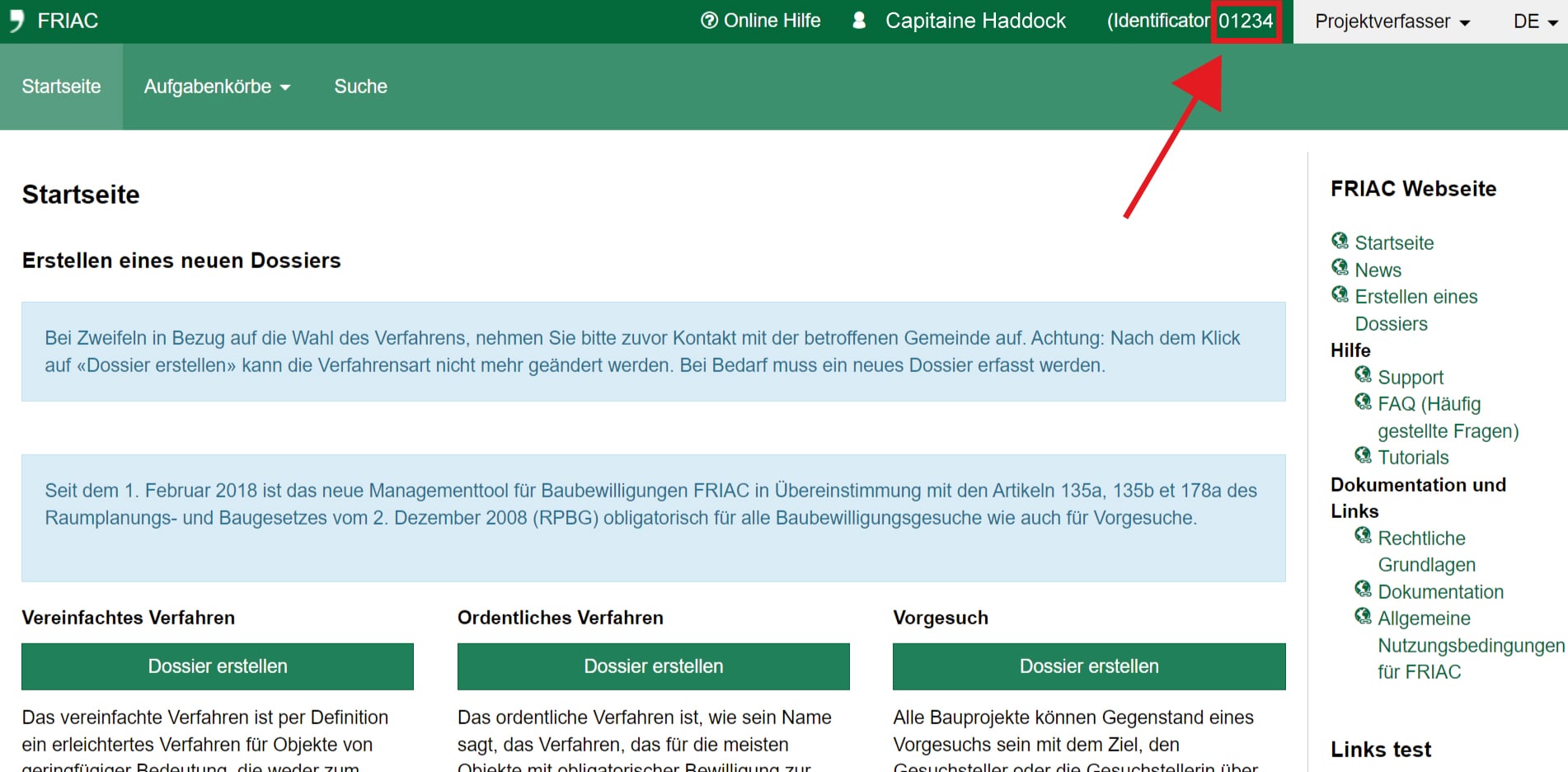Click globe icon next to News link
The image size is (1568, 772).
1340,268
